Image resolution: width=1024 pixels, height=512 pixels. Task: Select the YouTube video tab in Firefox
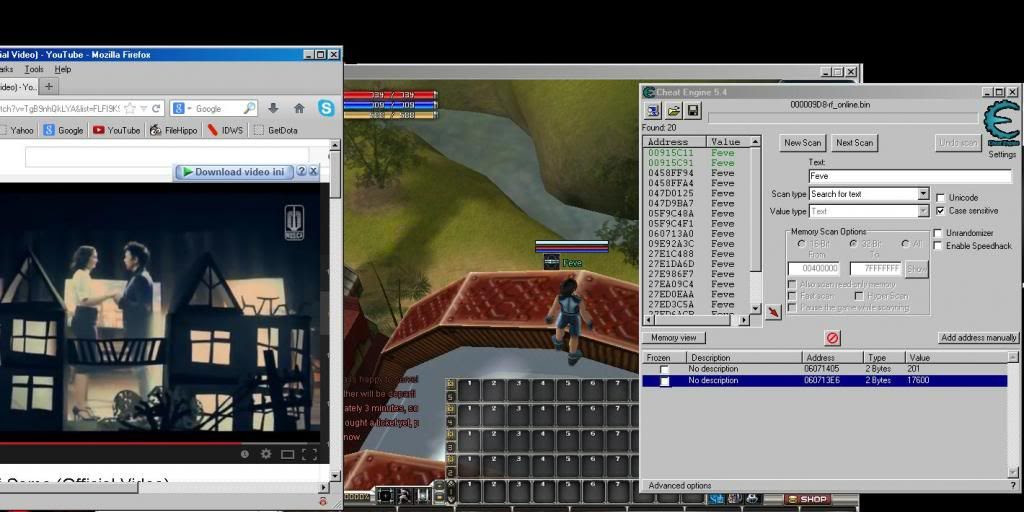click(18, 86)
